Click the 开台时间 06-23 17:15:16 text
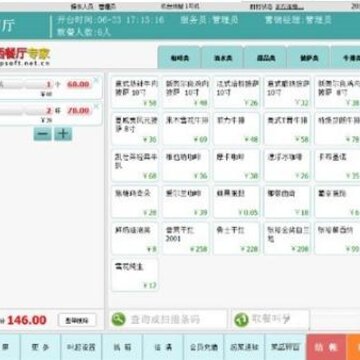The image size is (360, 360). point(111,20)
